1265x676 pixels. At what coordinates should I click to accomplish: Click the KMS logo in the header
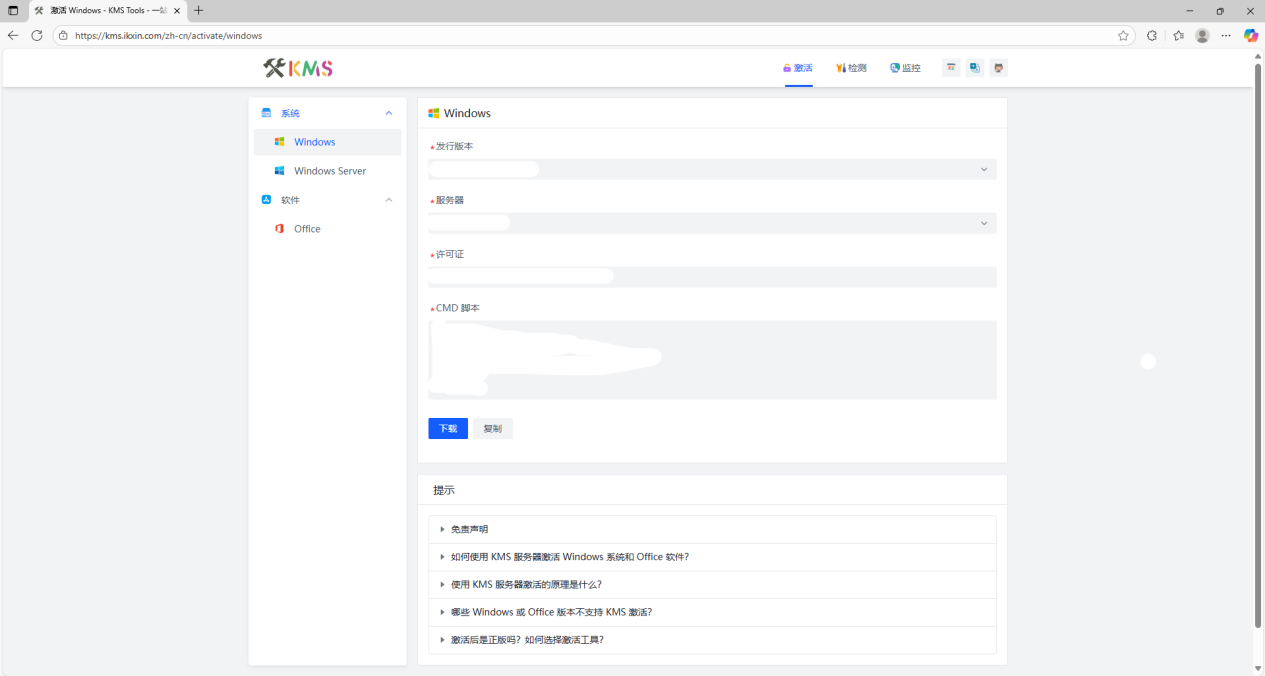(x=298, y=68)
